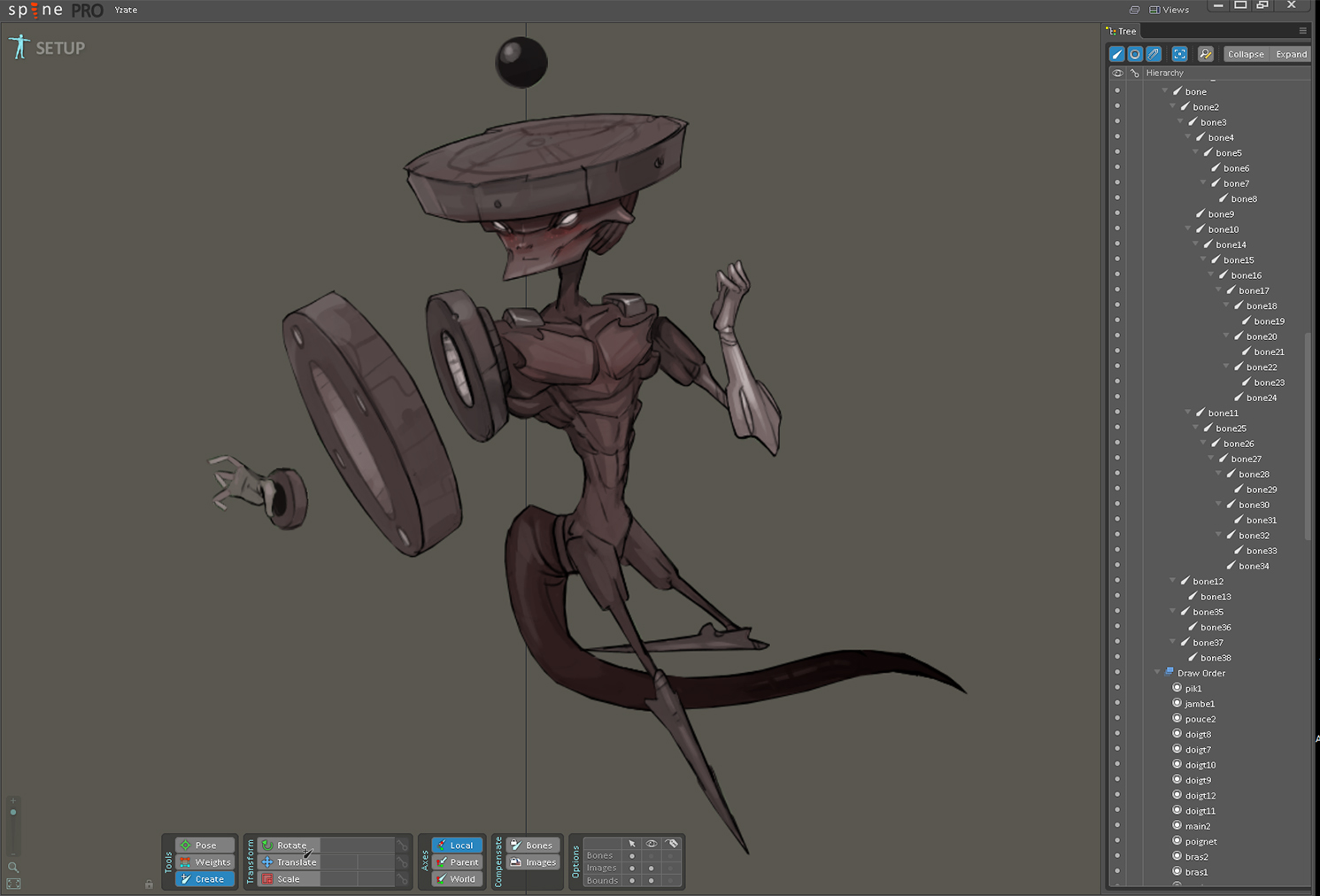Toggle the bones filter in the Tree toolbar

coord(1117,54)
